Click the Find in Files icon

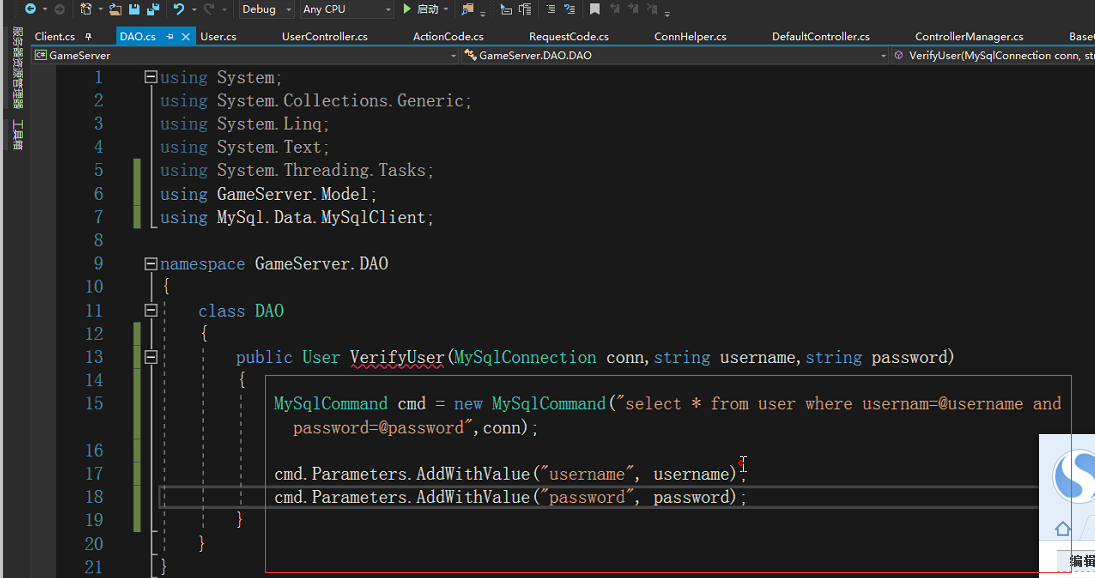pyautogui.click(x=467, y=9)
